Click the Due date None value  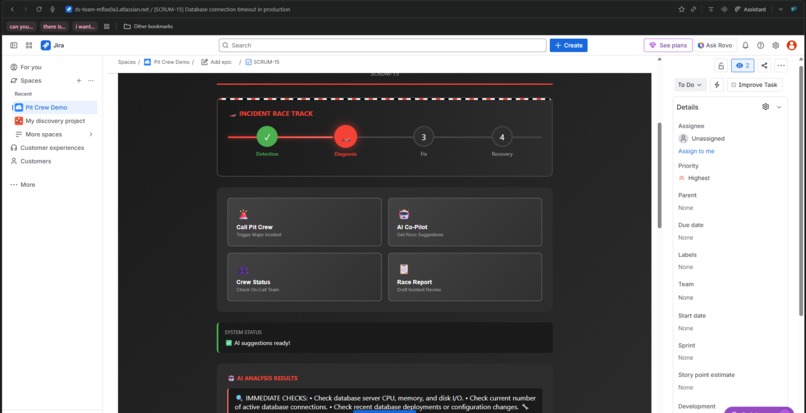pos(685,238)
